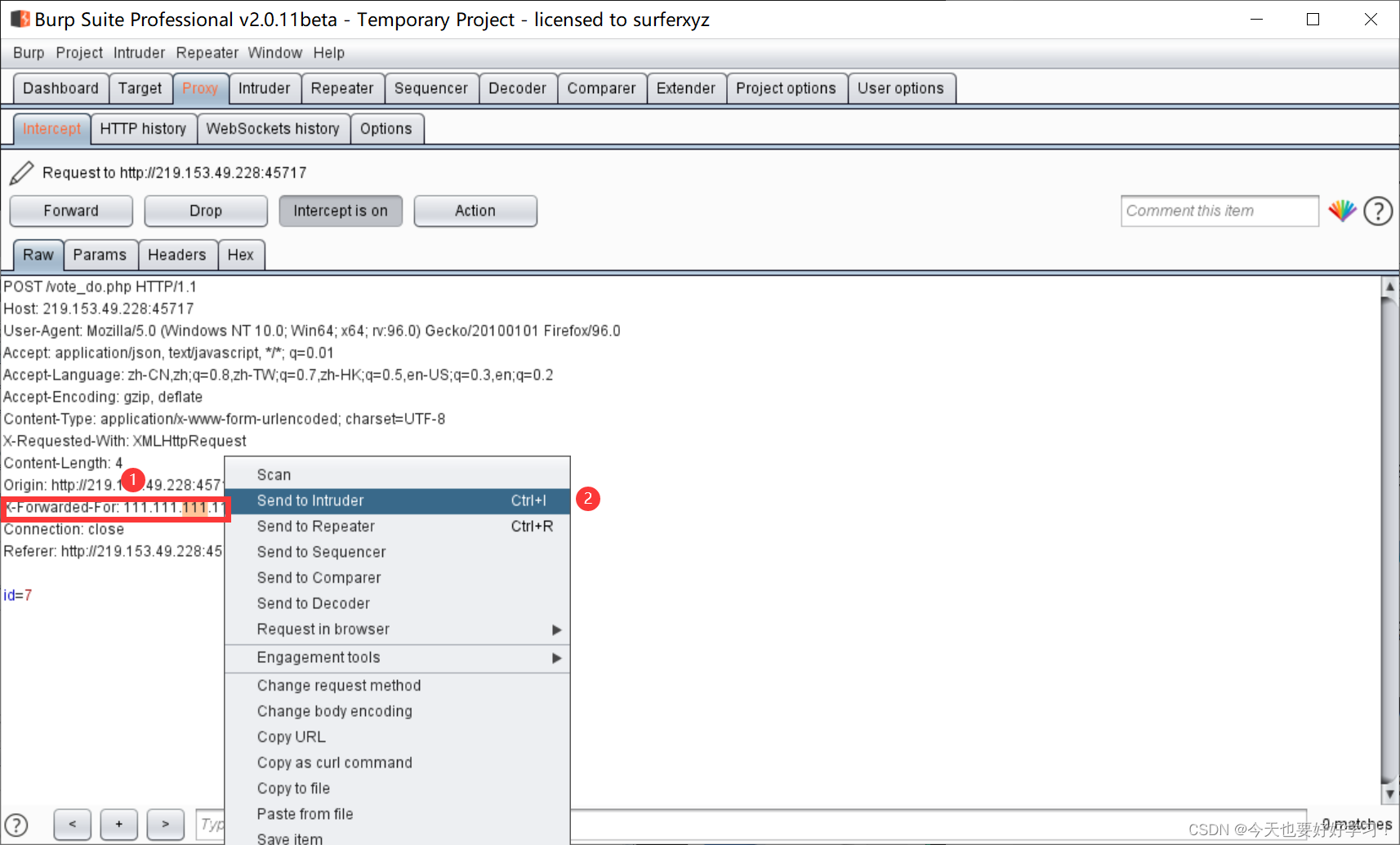The width and height of the screenshot is (1400, 845).
Task: Choose Change body encoding
Action: (397, 711)
